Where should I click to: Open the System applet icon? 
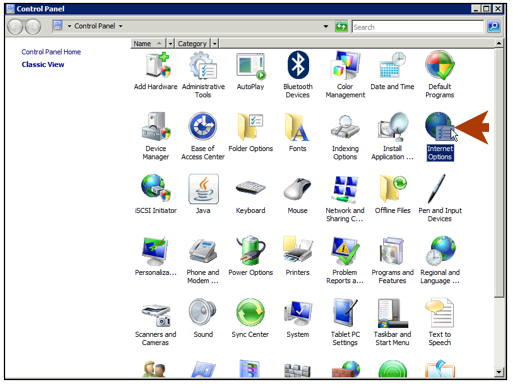click(x=298, y=318)
